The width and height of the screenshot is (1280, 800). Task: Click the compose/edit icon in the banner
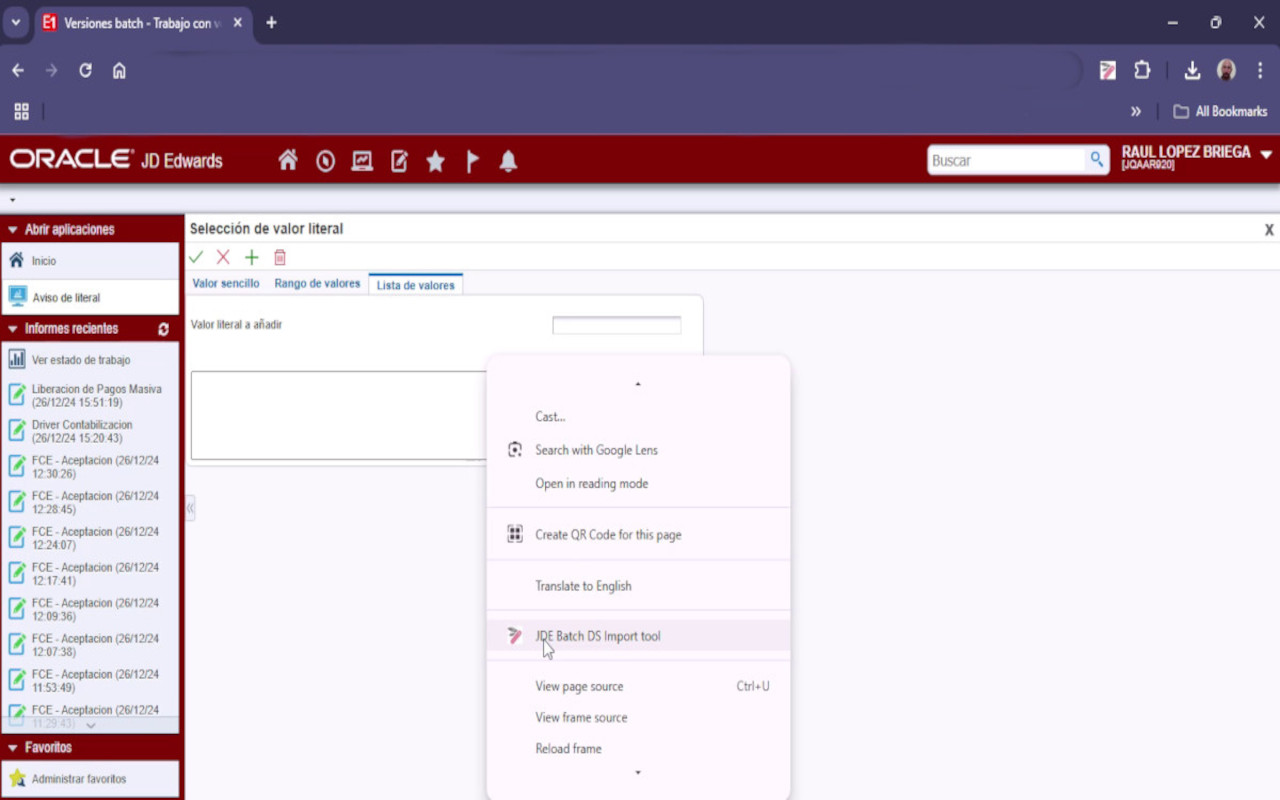398,160
